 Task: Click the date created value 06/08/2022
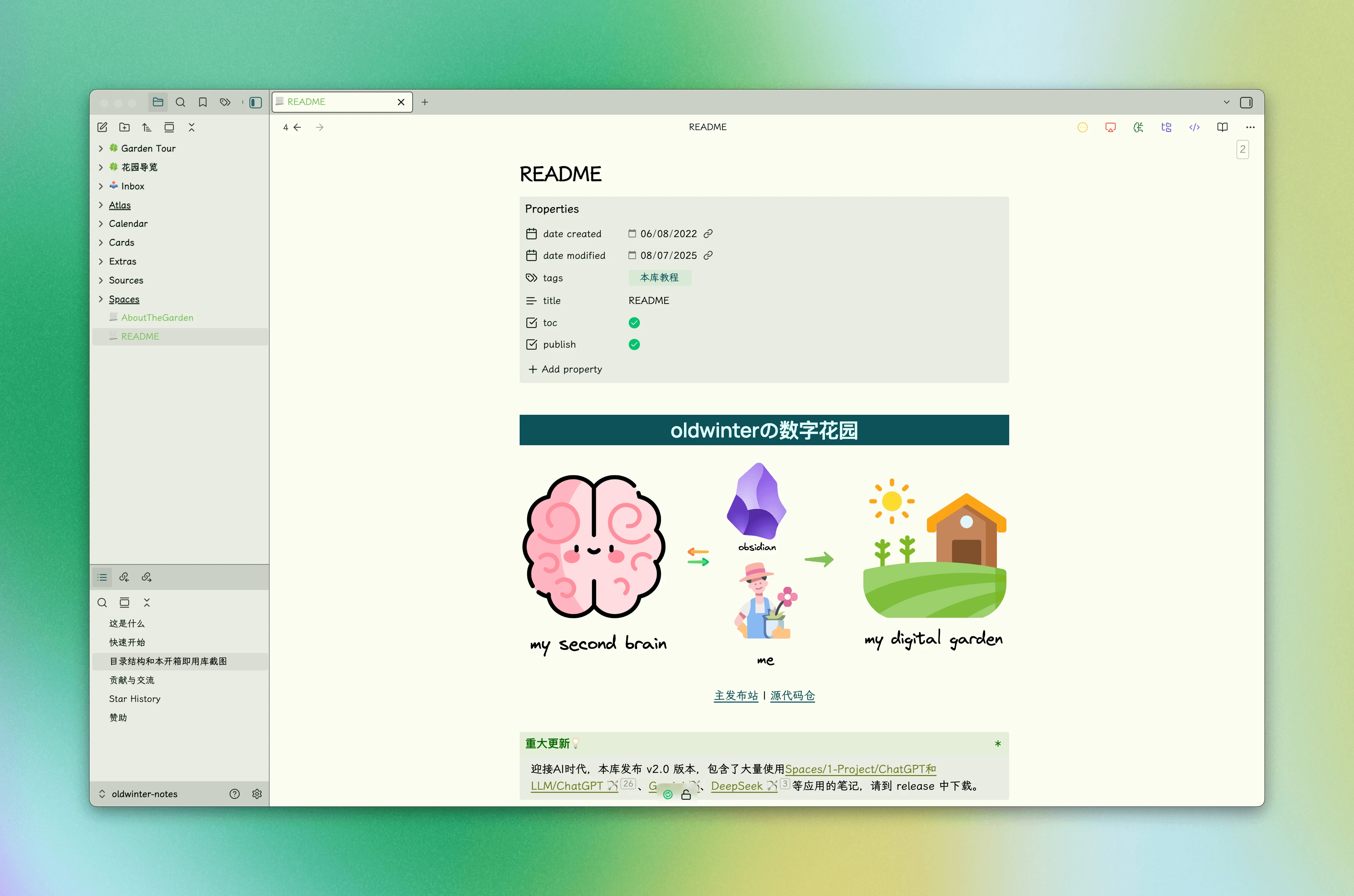coord(668,234)
